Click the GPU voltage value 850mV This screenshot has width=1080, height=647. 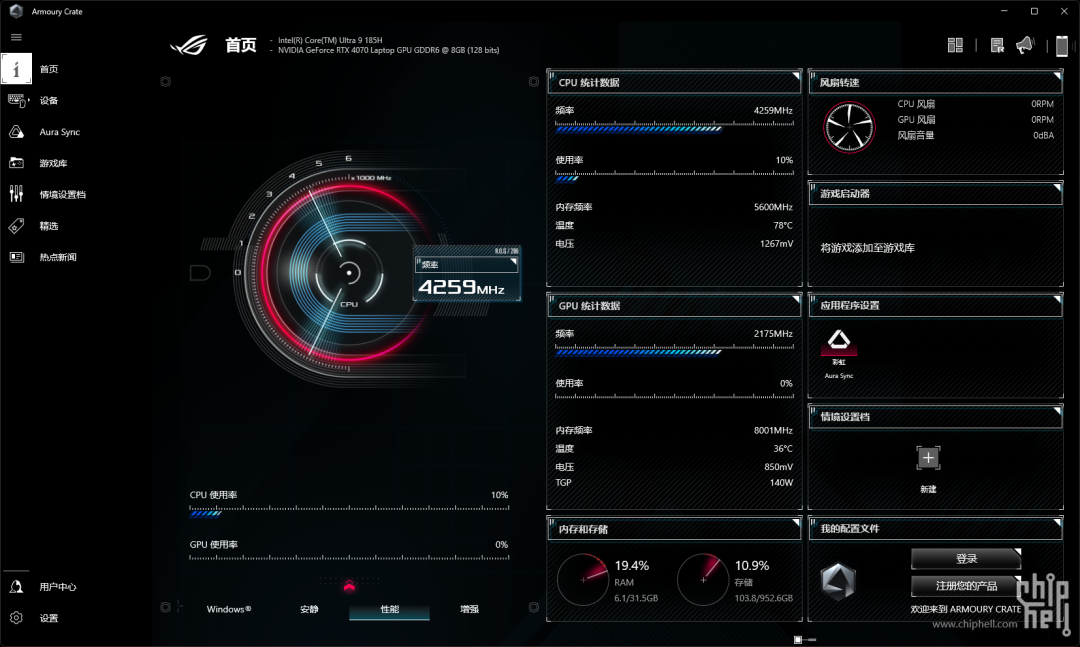click(778, 466)
